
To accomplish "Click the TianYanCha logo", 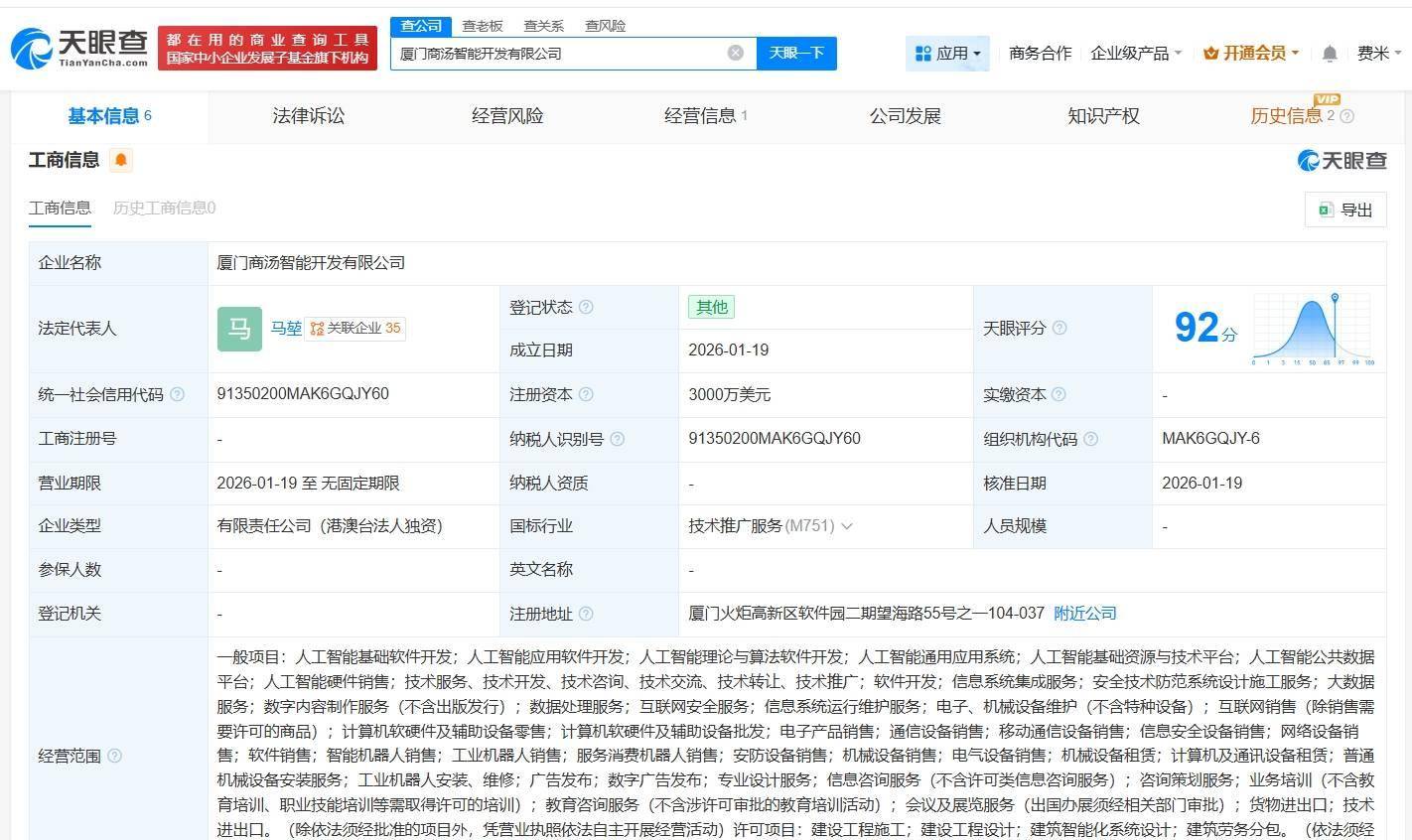I will pos(79,47).
